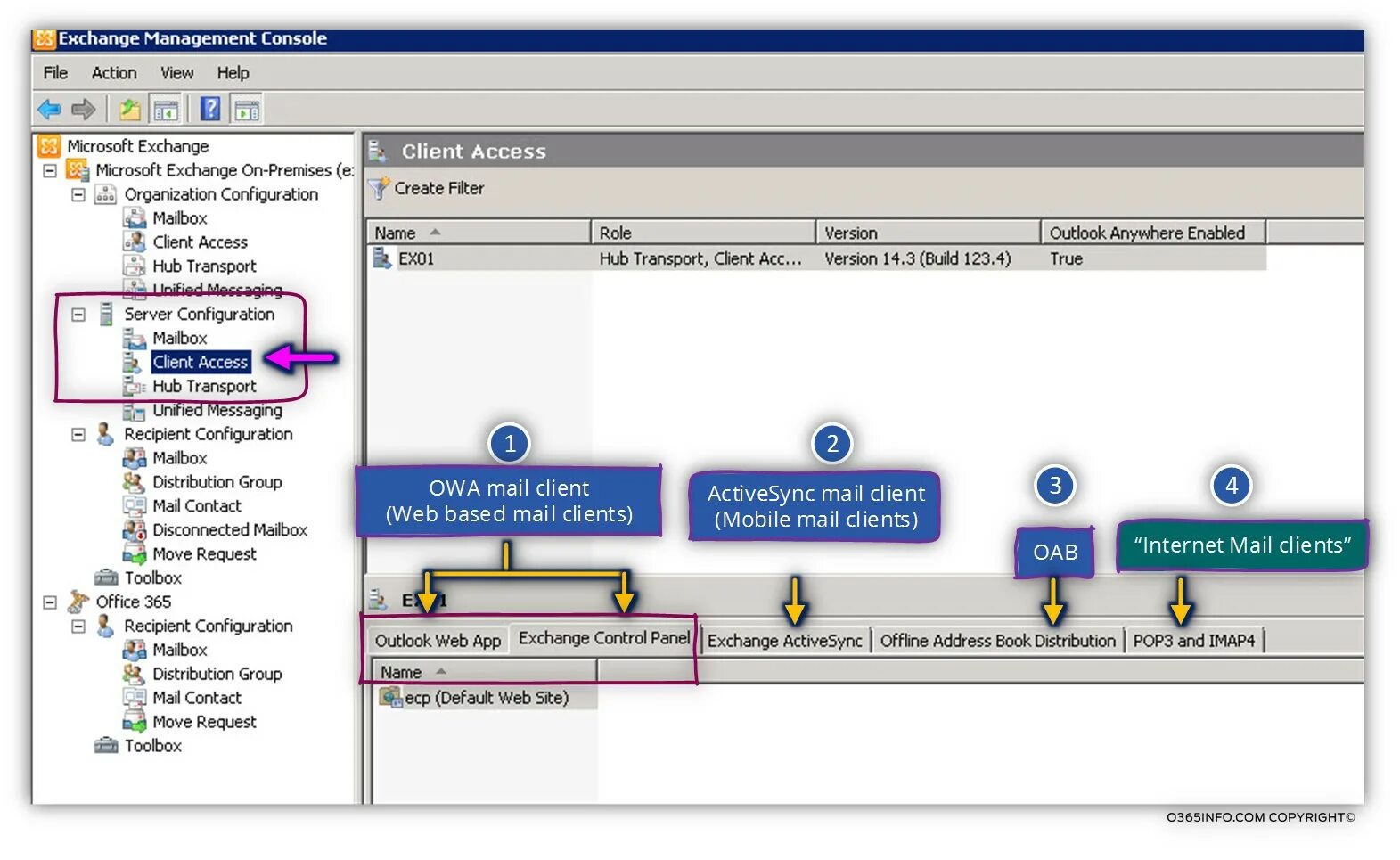Select Mailbox under Office 365 Recipient Configuration
This screenshot has width=1400, height=860.
coord(180,650)
